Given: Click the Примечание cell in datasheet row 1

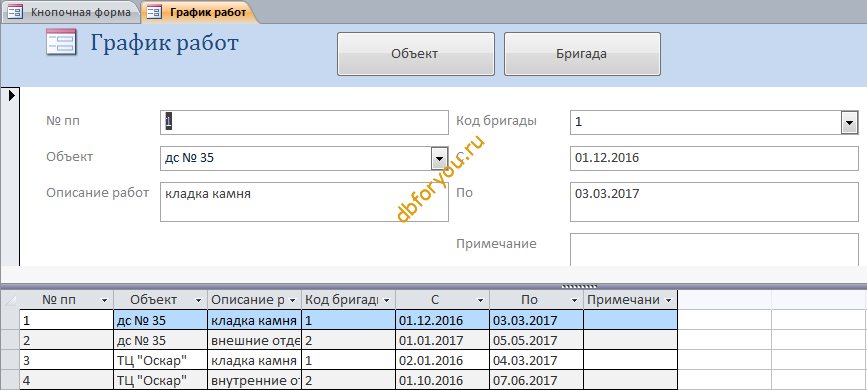Looking at the screenshot, I should [631, 320].
